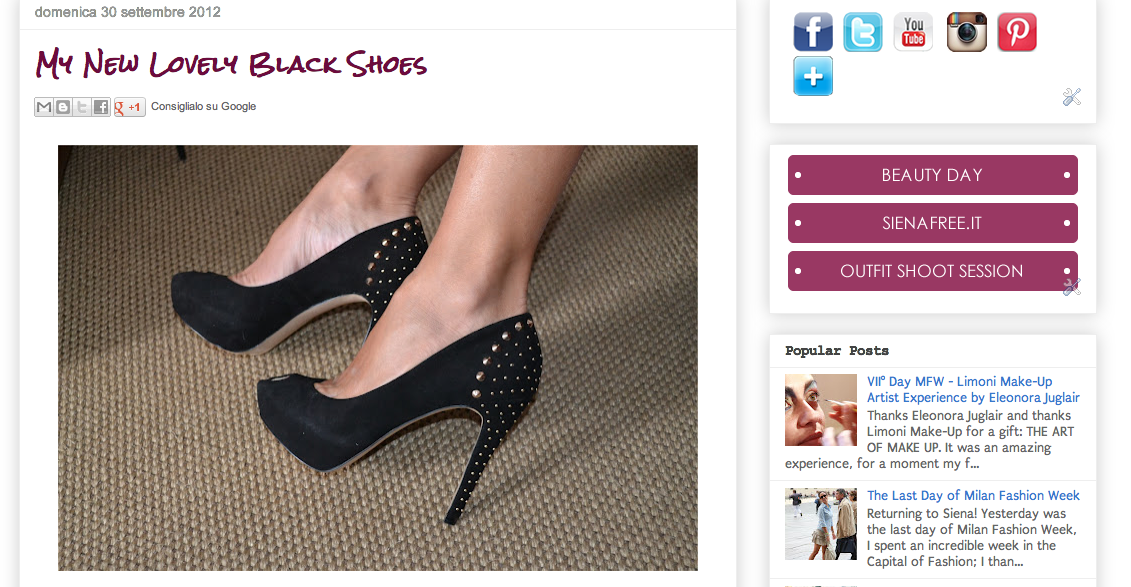Open VII° Day MFW Limoni Make-Up post
Viewport: 1131px width, 587px height.
click(x=973, y=389)
